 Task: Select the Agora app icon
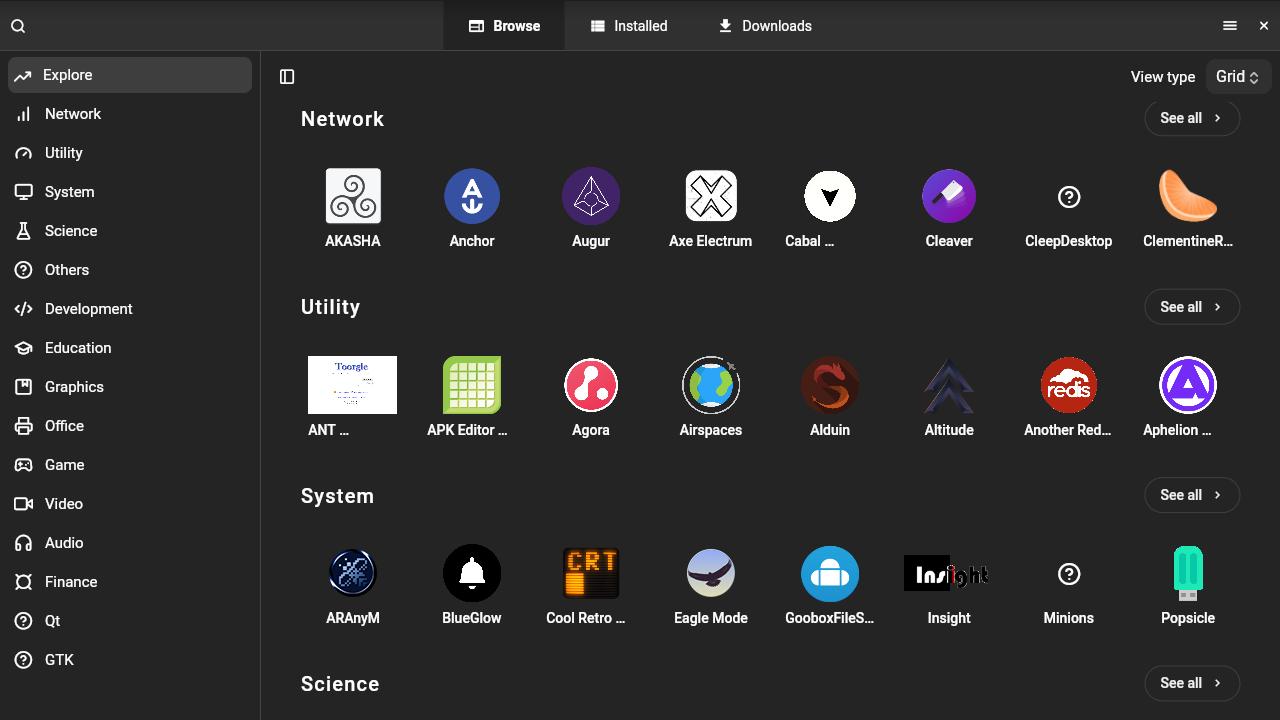pos(591,385)
